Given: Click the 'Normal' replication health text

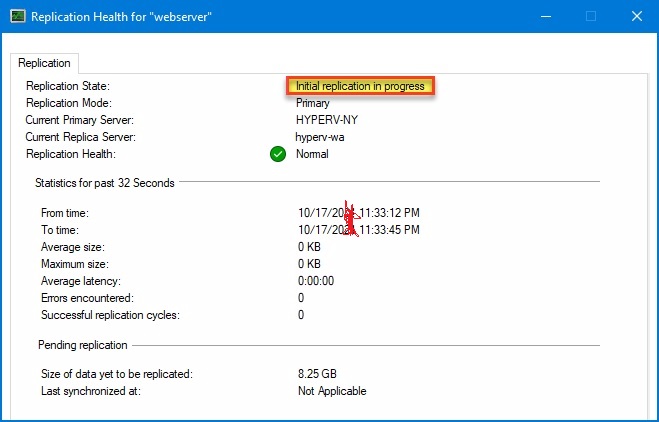Looking at the screenshot, I should (312, 154).
